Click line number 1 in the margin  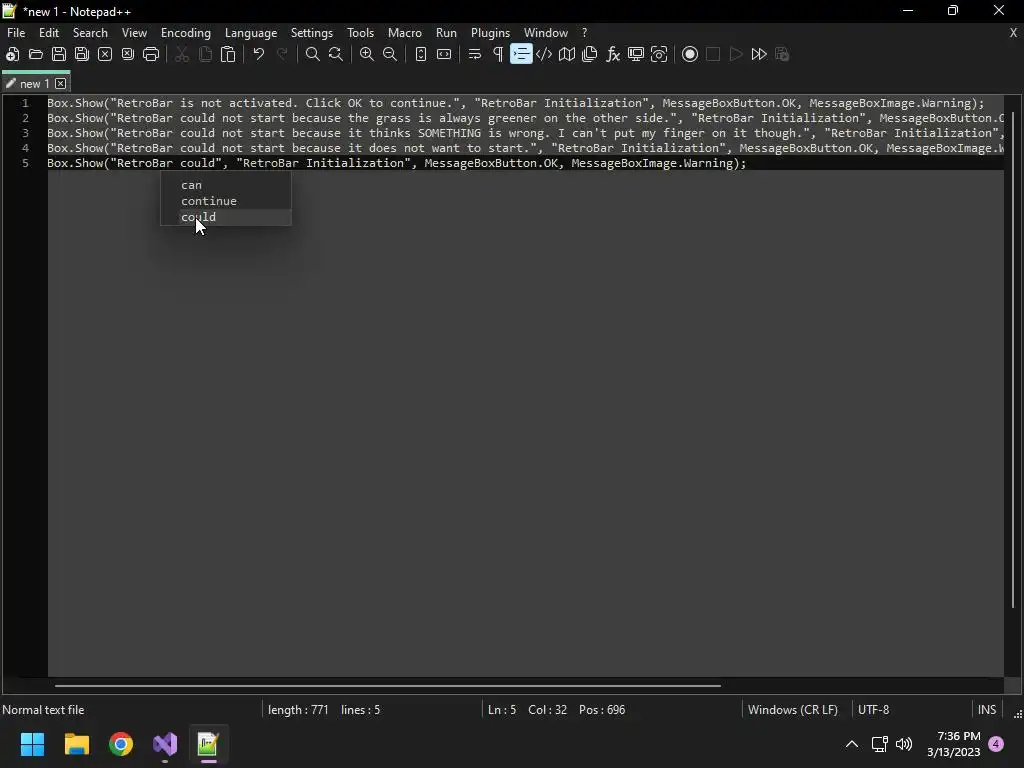pos(25,103)
